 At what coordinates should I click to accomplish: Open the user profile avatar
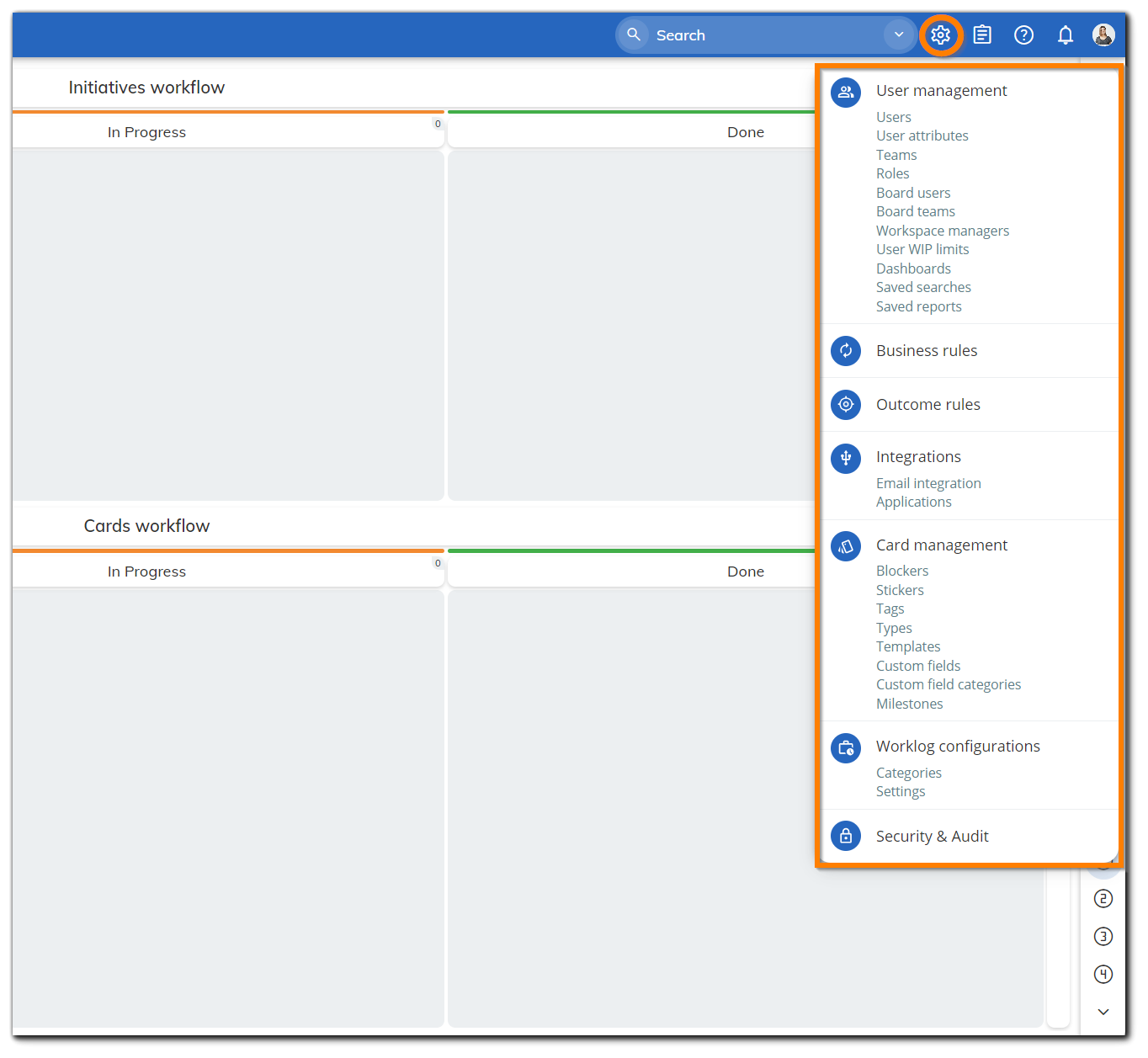pos(1103,35)
